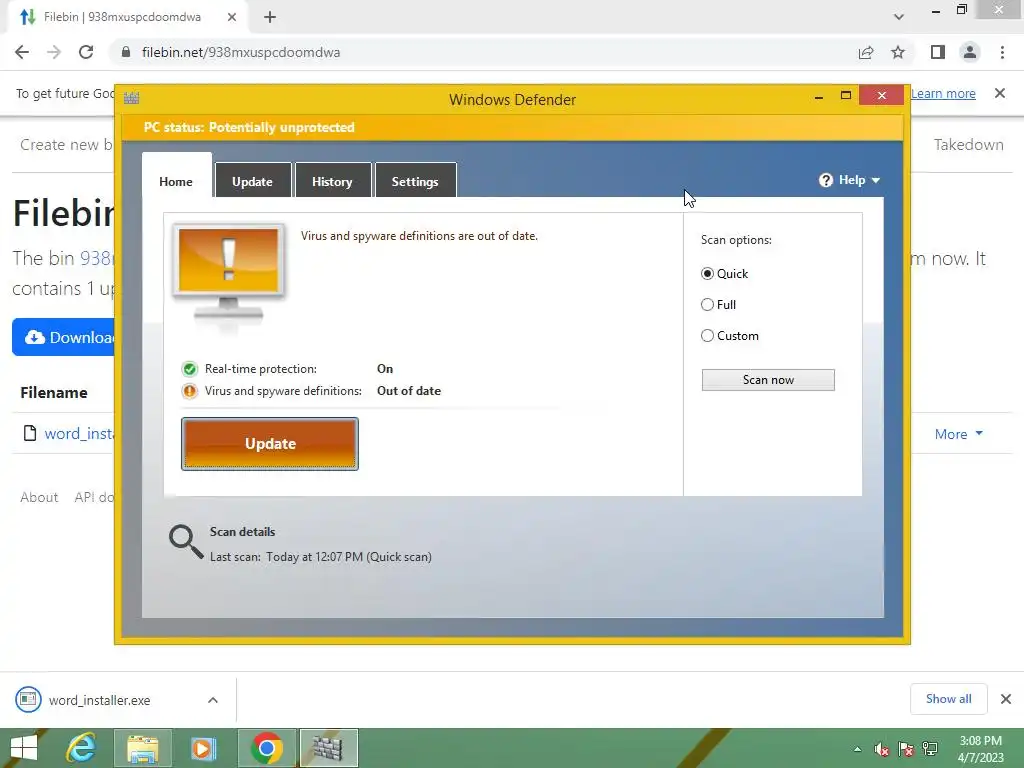Image resolution: width=1024 pixels, height=768 pixels.
Task: Click the Takedown link
Action: [x=968, y=145]
